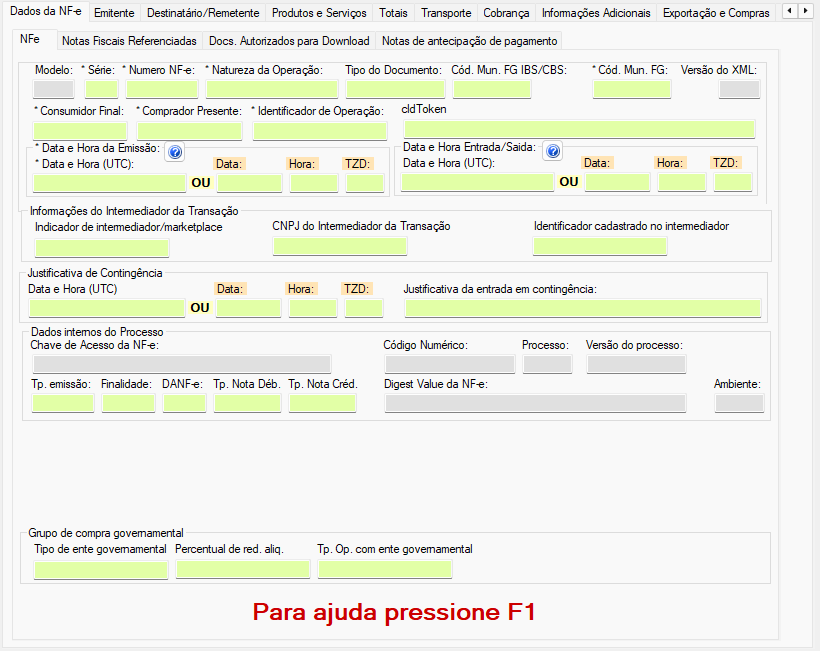Open the Tp. Nota Créd. field
820x651 pixels.
click(x=323, y=404)
